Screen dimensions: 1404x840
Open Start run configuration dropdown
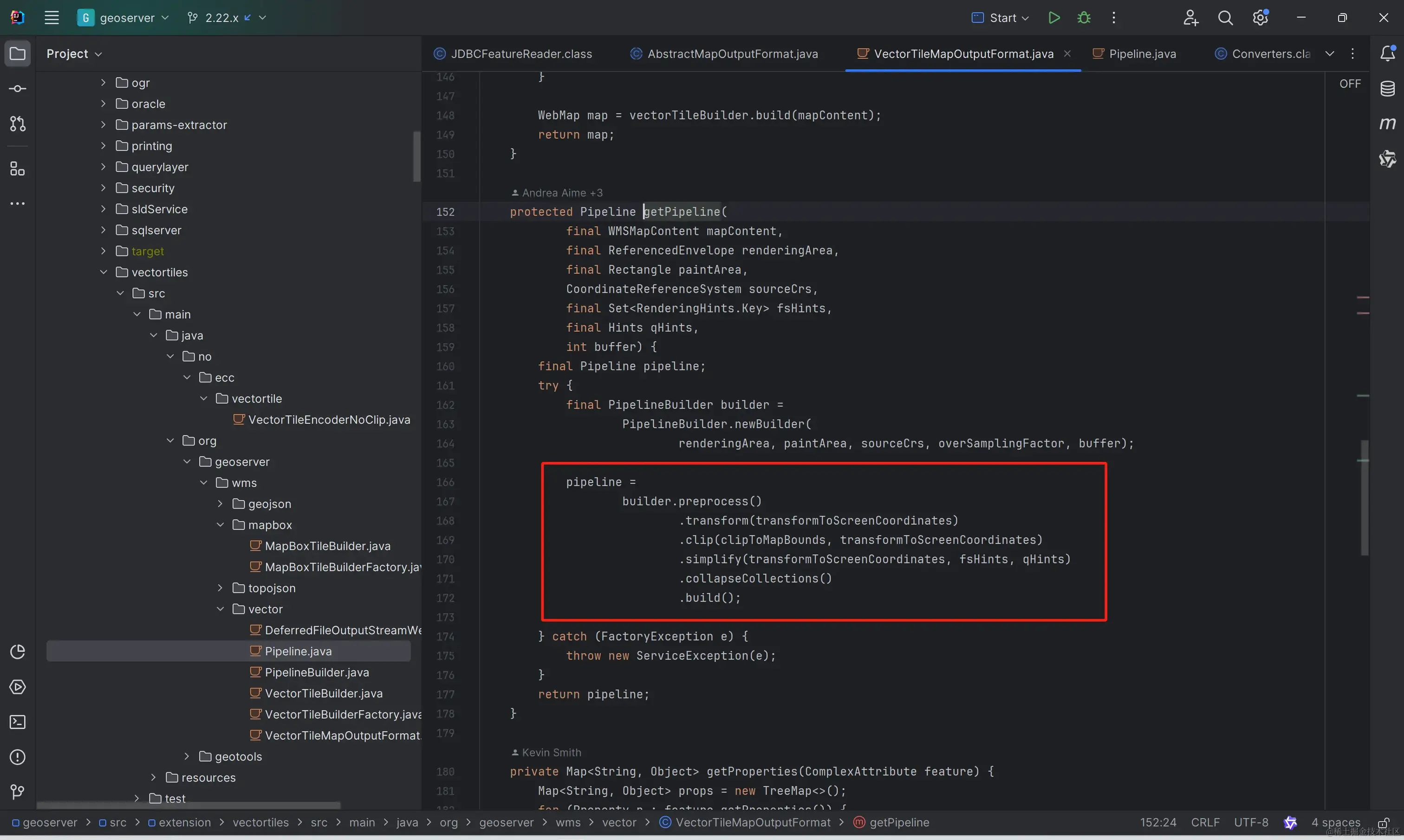click(x=1001, y=18)
